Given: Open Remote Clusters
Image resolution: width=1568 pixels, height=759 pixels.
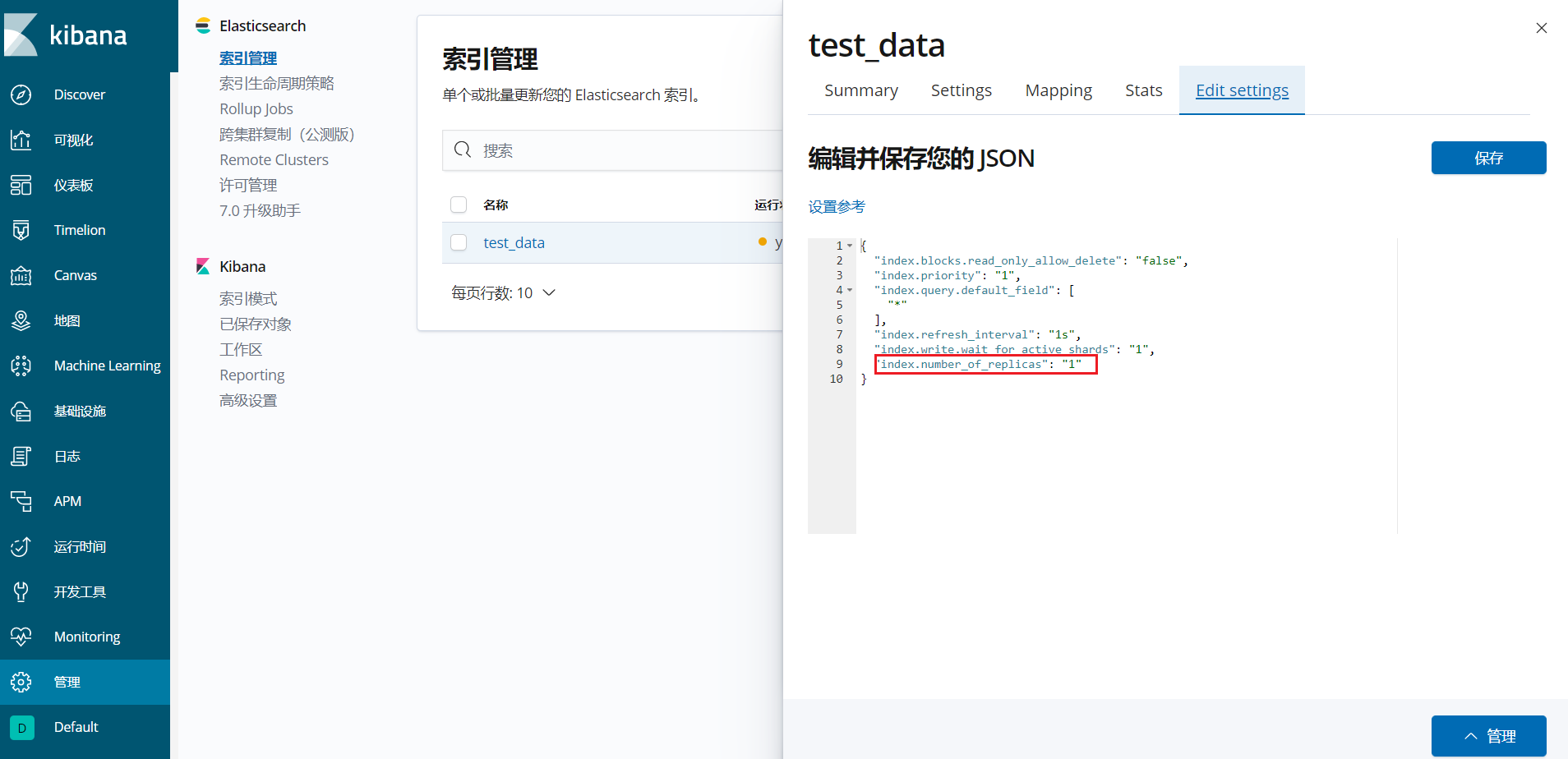Looking at the screenshot, I should (x=274, y=160).
